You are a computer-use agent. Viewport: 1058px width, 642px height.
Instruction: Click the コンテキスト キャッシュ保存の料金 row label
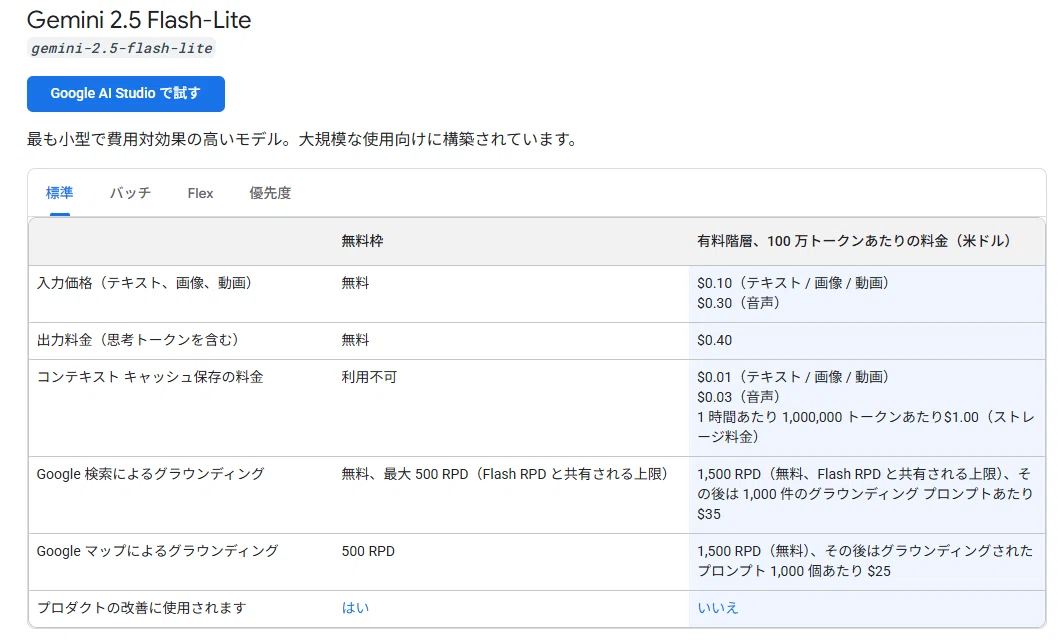tap(150, 377)
